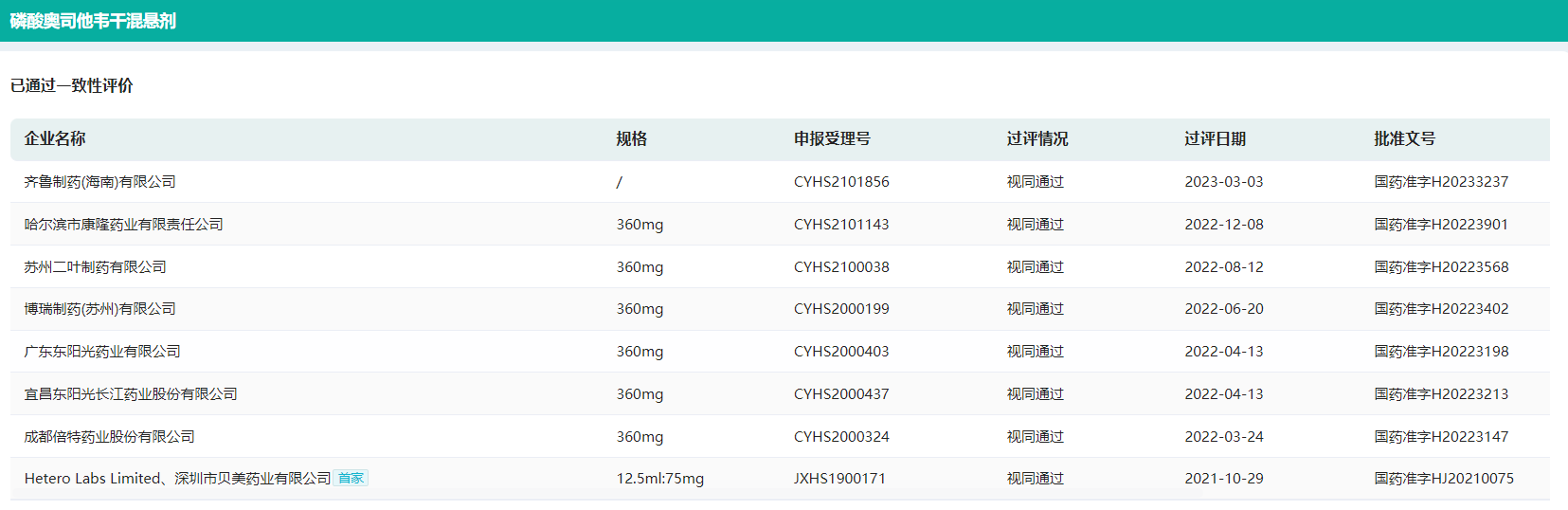Select the 过评日期 column header
Image resolution: width=1568 pixels, height=510 pixels.
(1215, 139)
